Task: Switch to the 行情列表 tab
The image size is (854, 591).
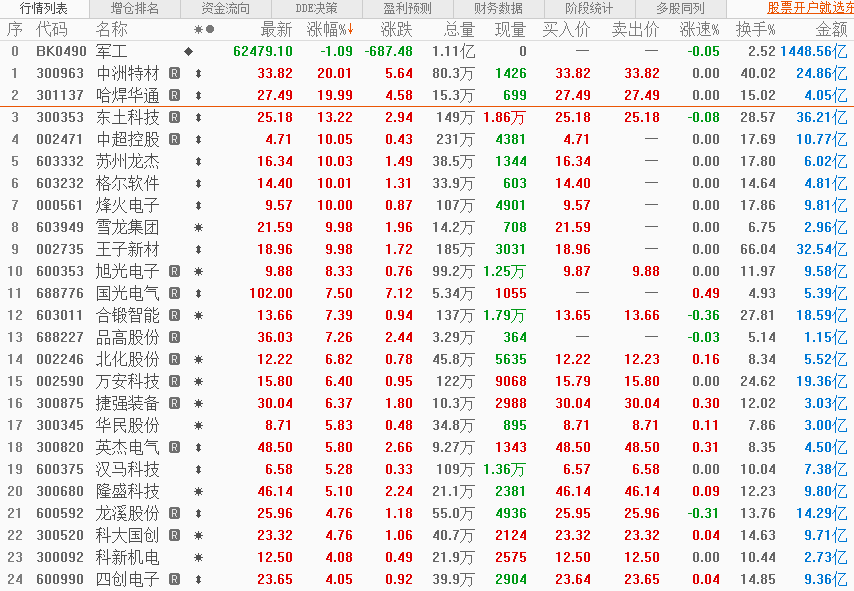Action: click(44, 9)
